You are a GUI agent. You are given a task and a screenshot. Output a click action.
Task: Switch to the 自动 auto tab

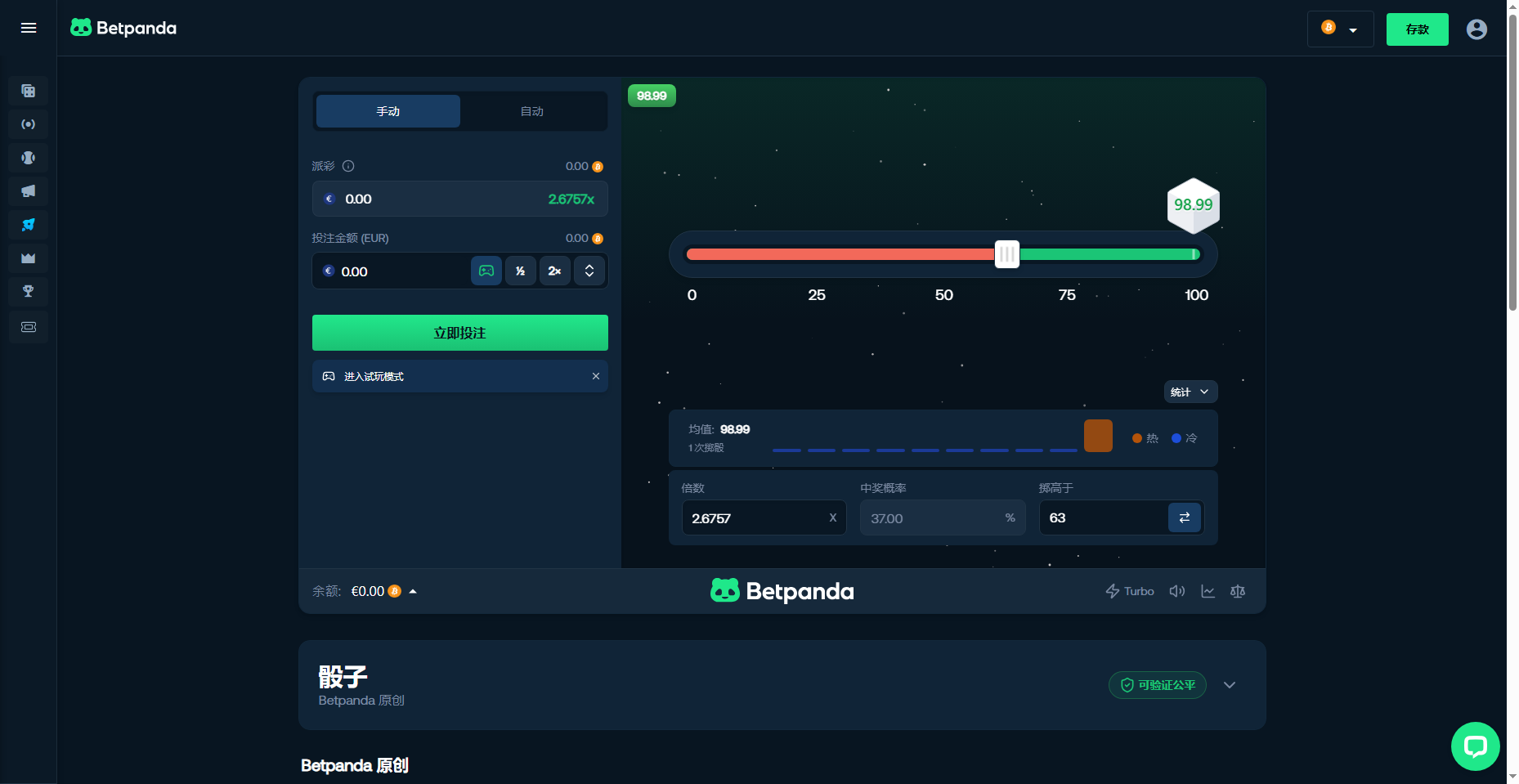[532, 111]
